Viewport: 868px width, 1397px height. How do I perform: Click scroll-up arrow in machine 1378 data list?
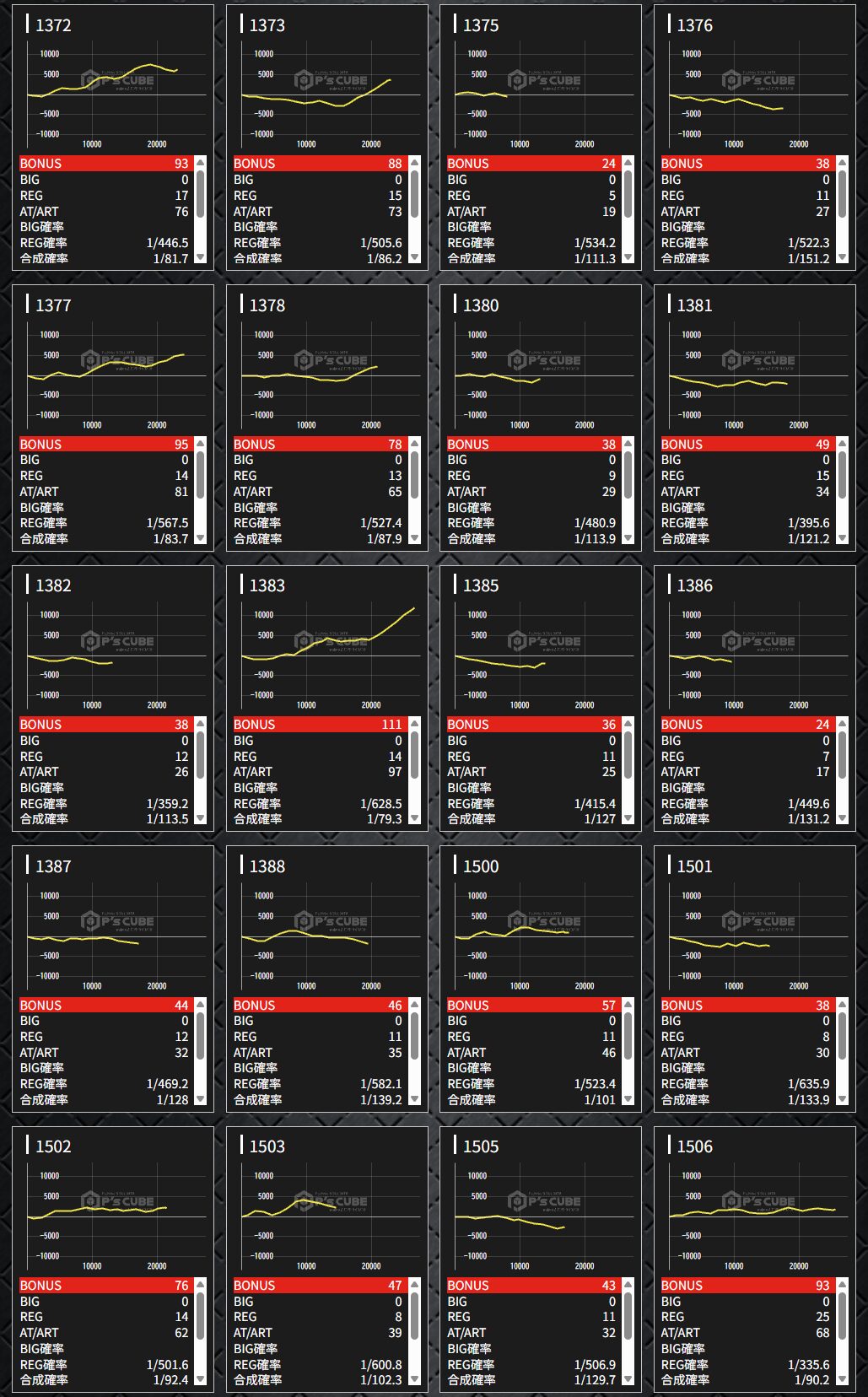414,443
